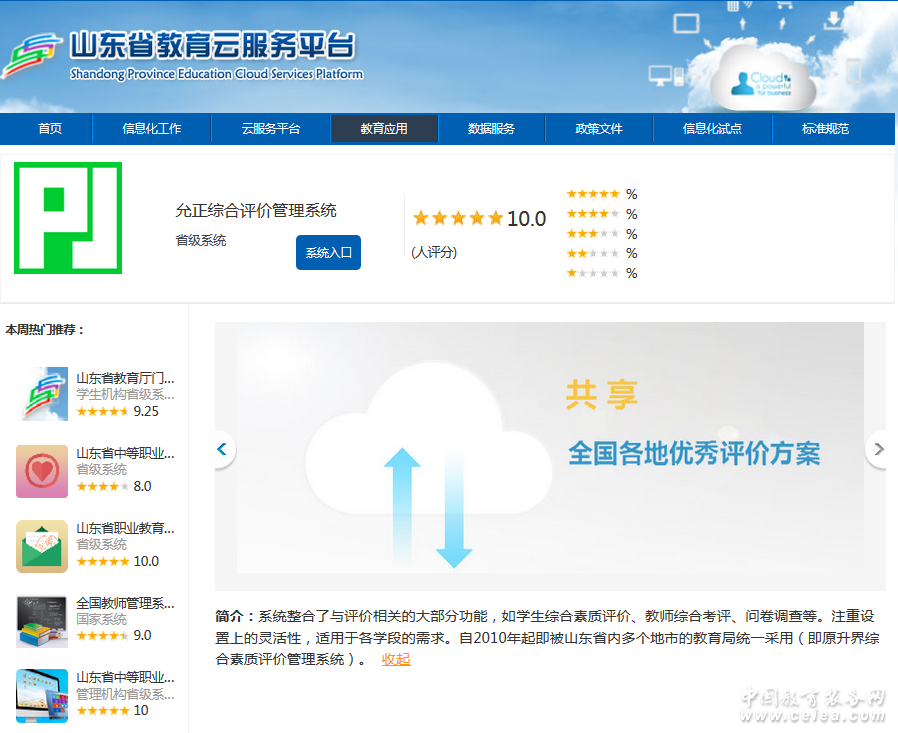This screenshot has height=733, width=898.
Task: Click the first recommended app's colorful logo
Action: pyautogui.click(x=42, y=394)
